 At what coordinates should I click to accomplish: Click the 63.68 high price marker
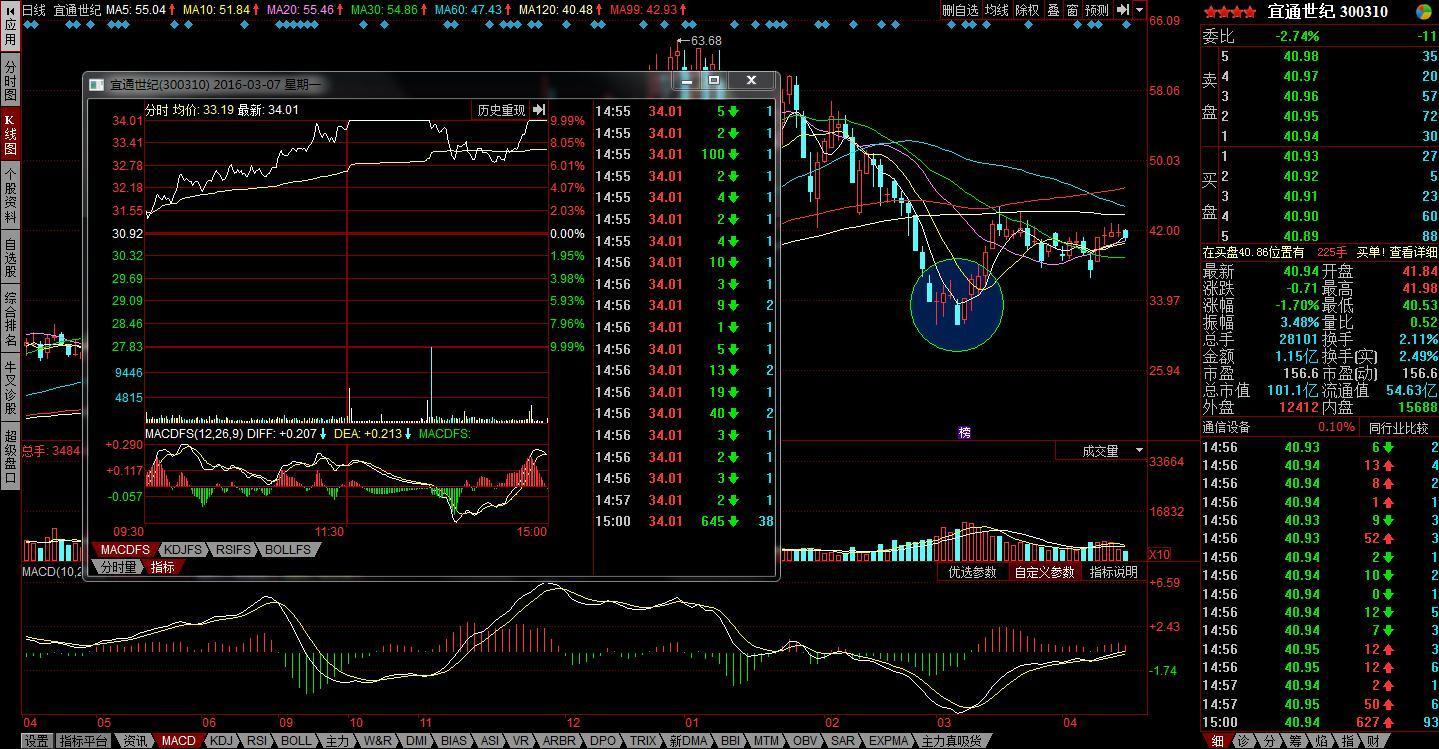click(x=705, y=41)
